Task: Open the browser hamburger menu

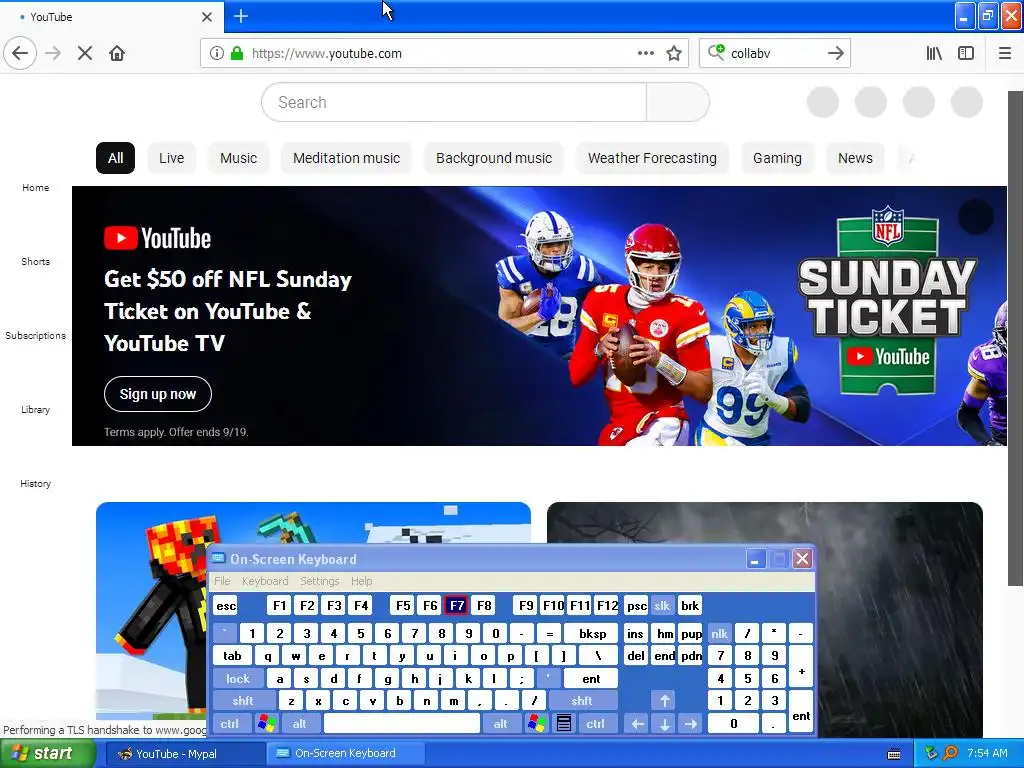Action: pyautogui.click(x=1004, y=53)
